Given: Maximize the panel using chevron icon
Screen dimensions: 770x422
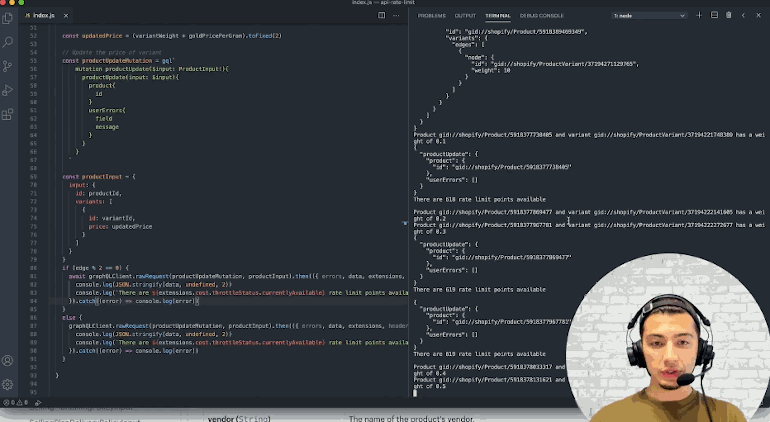Looking at the screenshot, I should click(743, 15).
